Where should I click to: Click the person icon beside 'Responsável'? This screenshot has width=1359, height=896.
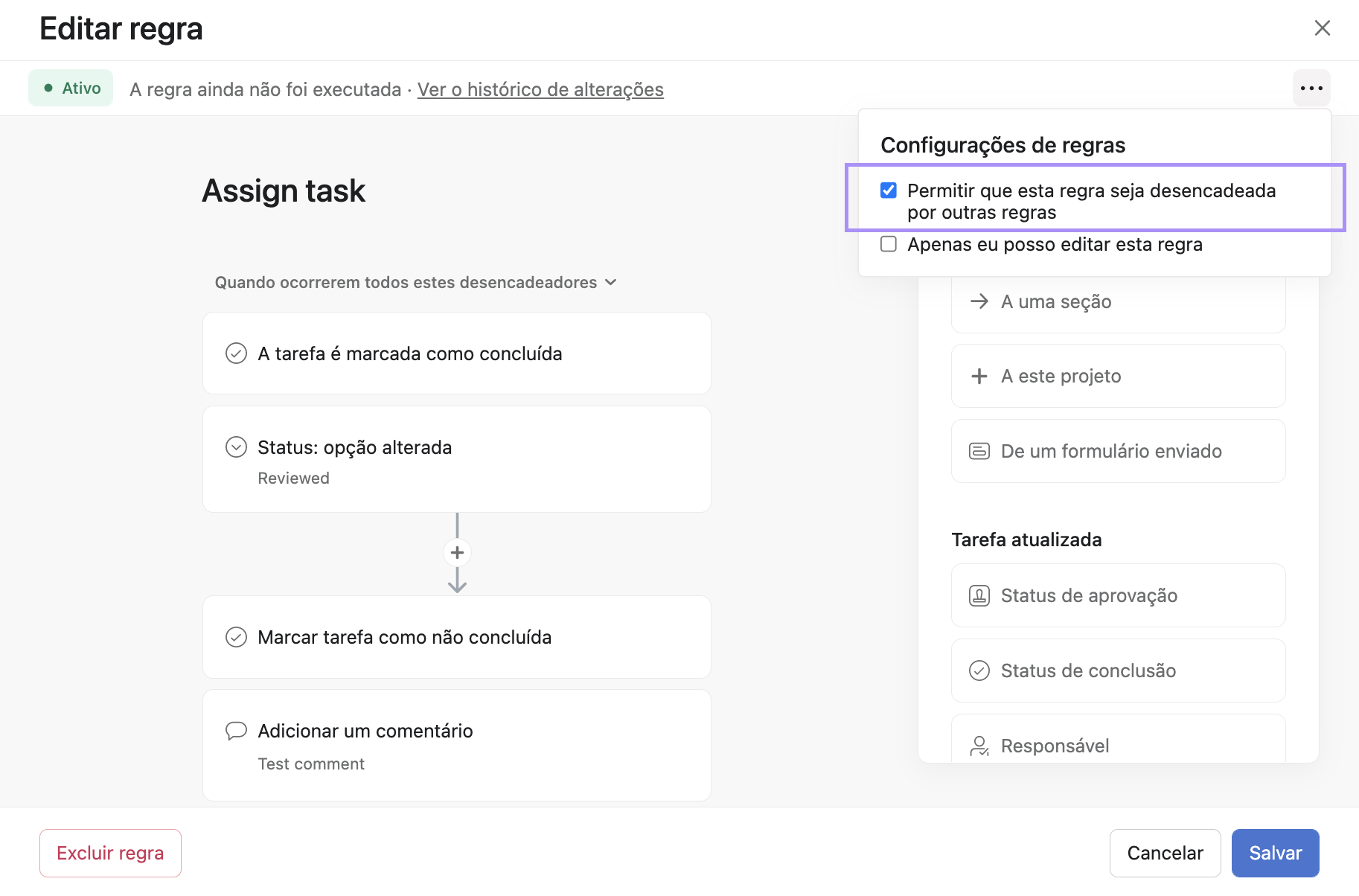tap(979, 746)
